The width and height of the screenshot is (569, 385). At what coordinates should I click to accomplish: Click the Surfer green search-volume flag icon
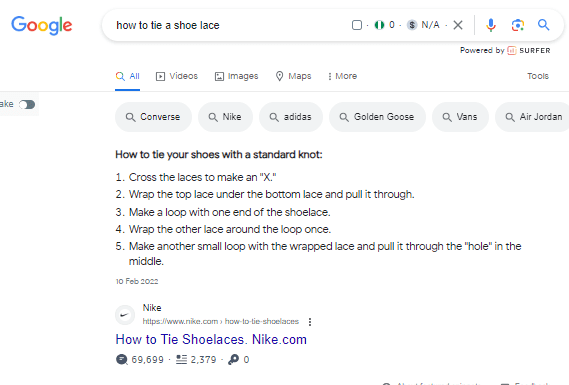click(379, 25)
